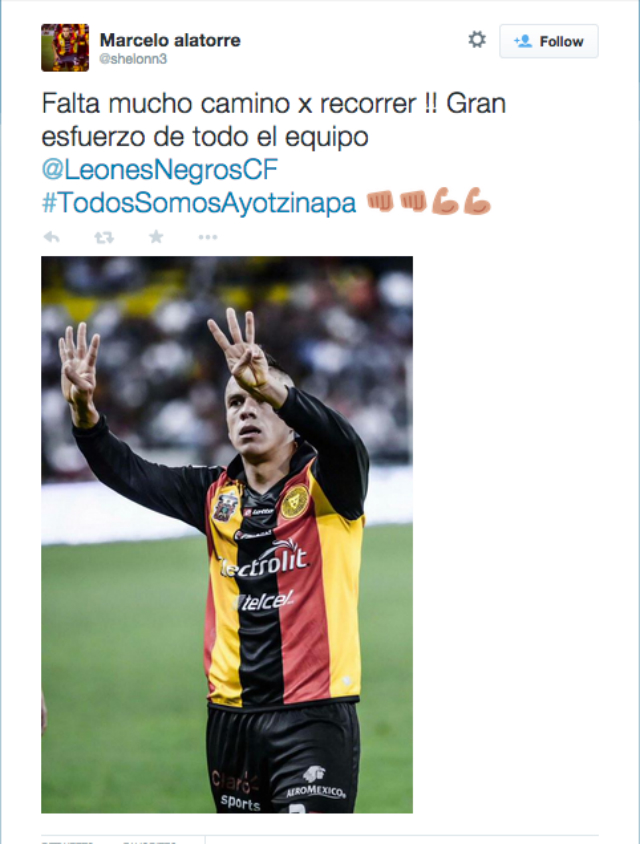The image size is (640, 844).
Task: View Marcelo alatorre's profile avatar
Action: (x=65, y=47)
